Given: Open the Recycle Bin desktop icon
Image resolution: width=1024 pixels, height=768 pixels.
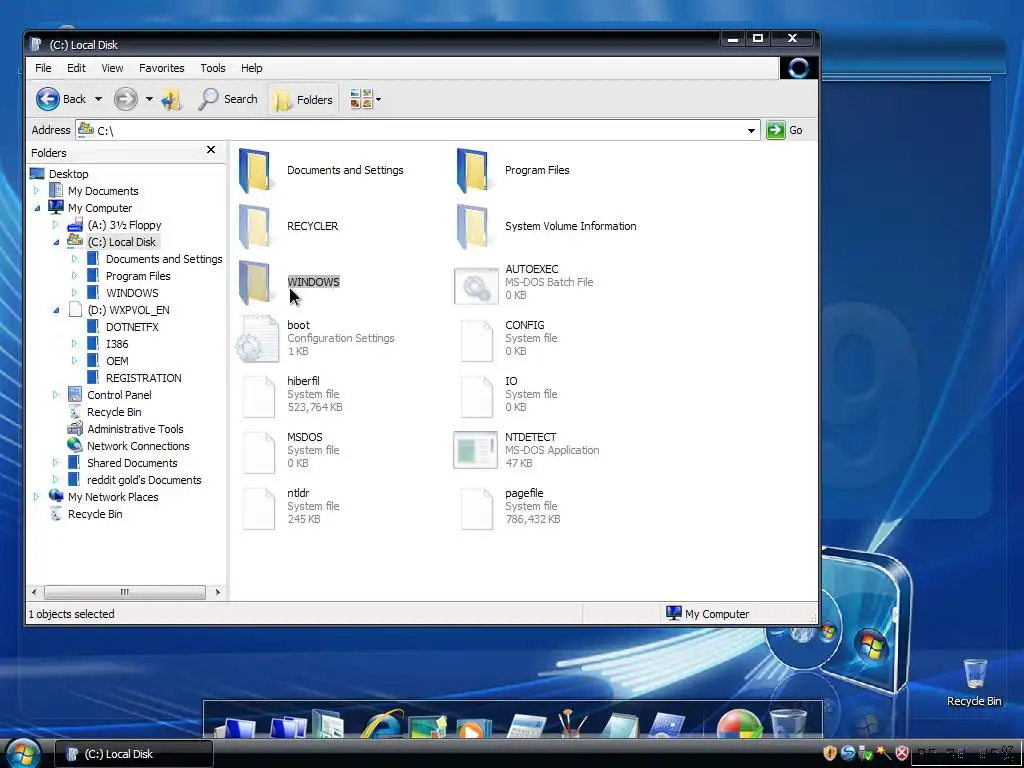Looking at the screenshot, I should tap(974, 681).
